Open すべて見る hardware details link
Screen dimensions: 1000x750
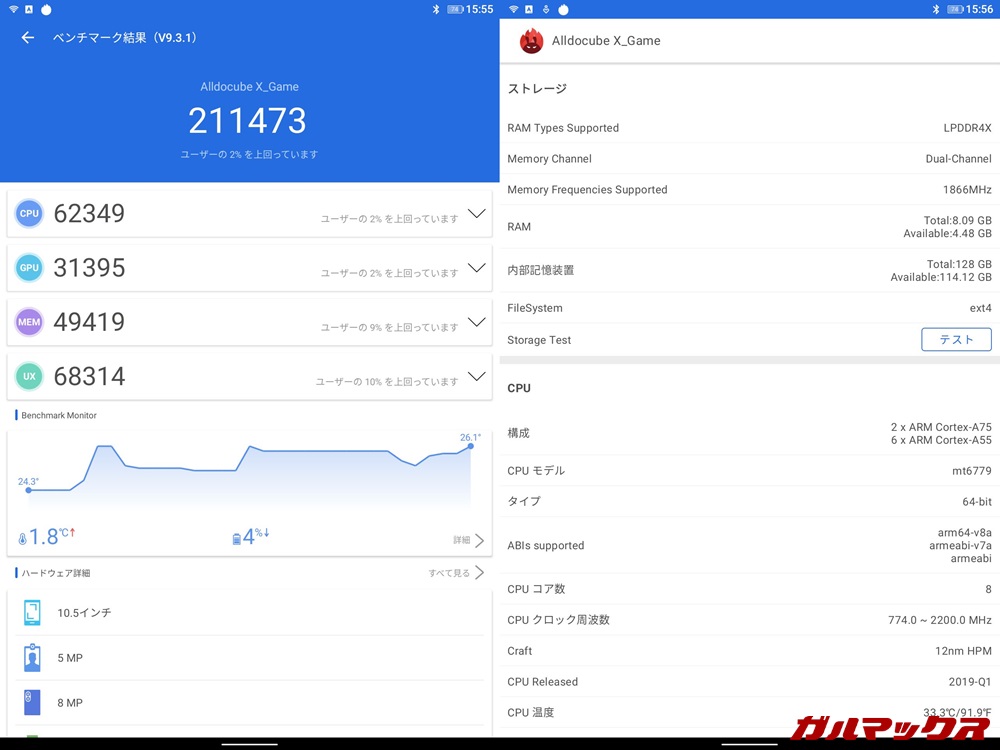(x=456, y=573)
